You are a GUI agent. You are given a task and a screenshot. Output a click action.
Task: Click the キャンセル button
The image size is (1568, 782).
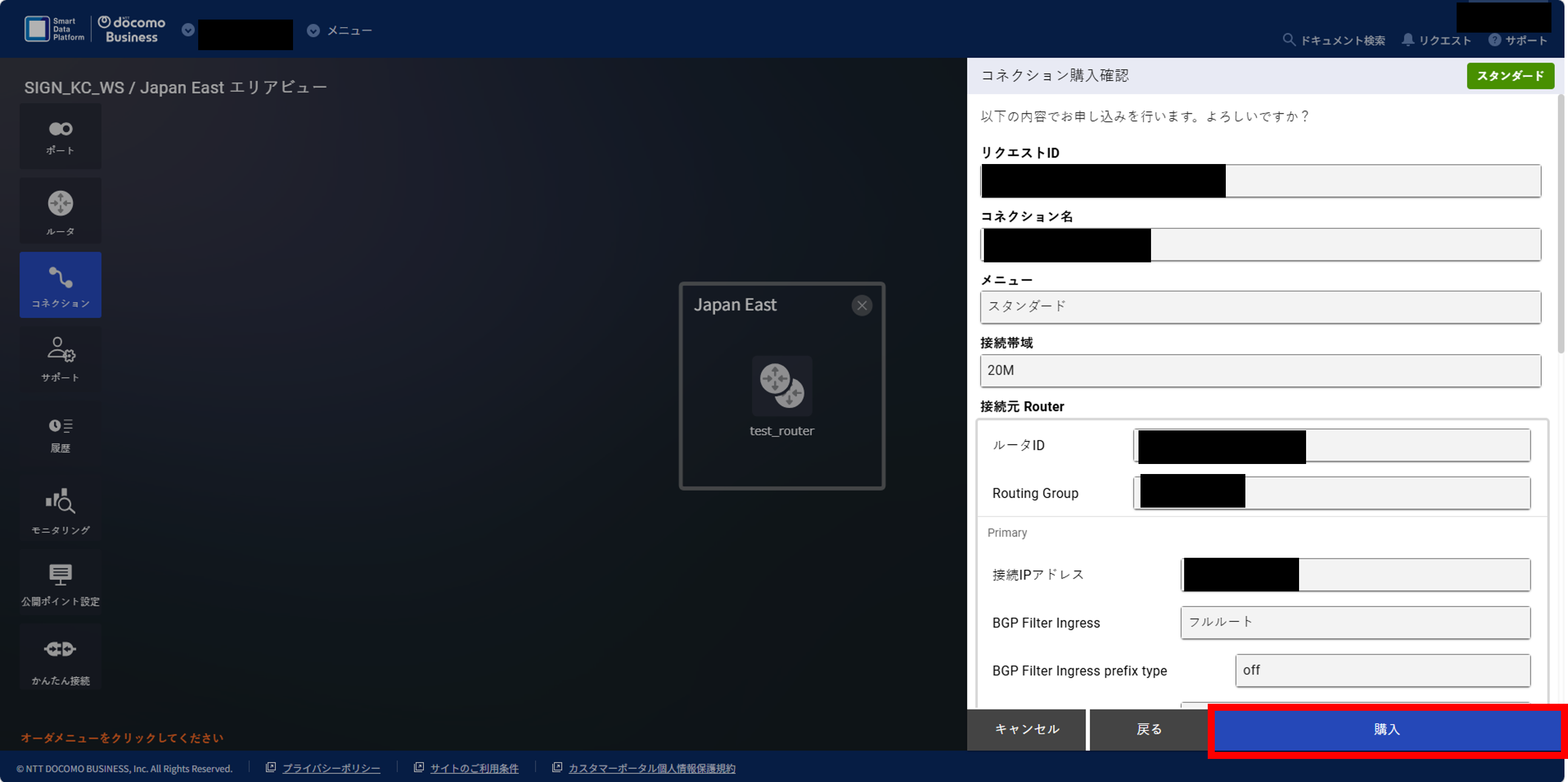(1026, 729)
